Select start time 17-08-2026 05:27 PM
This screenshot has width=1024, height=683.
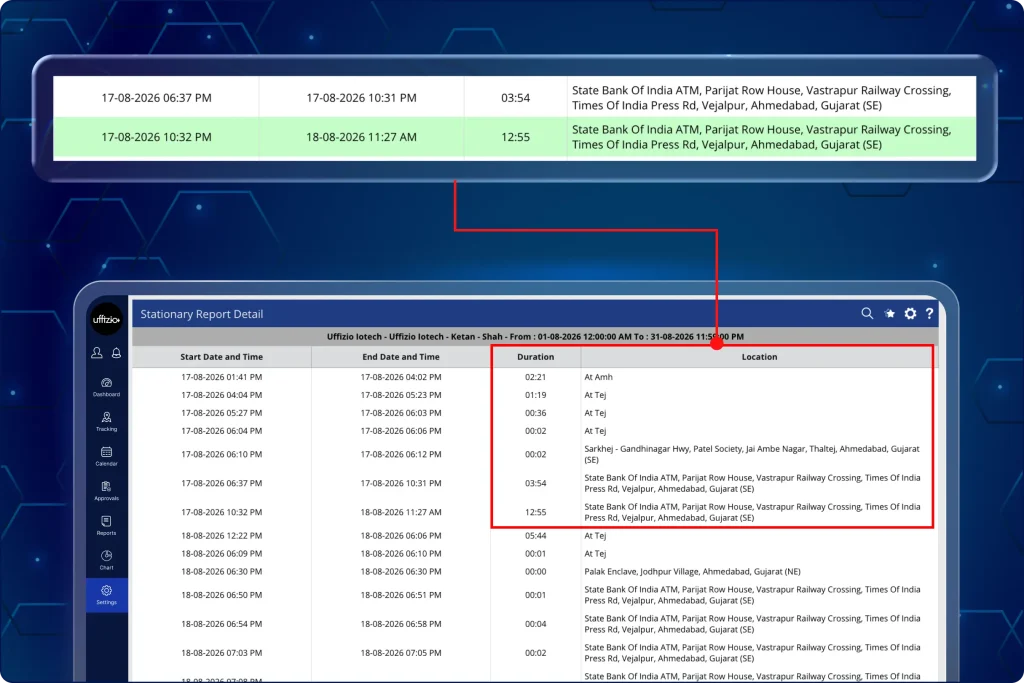pos(221,413)
